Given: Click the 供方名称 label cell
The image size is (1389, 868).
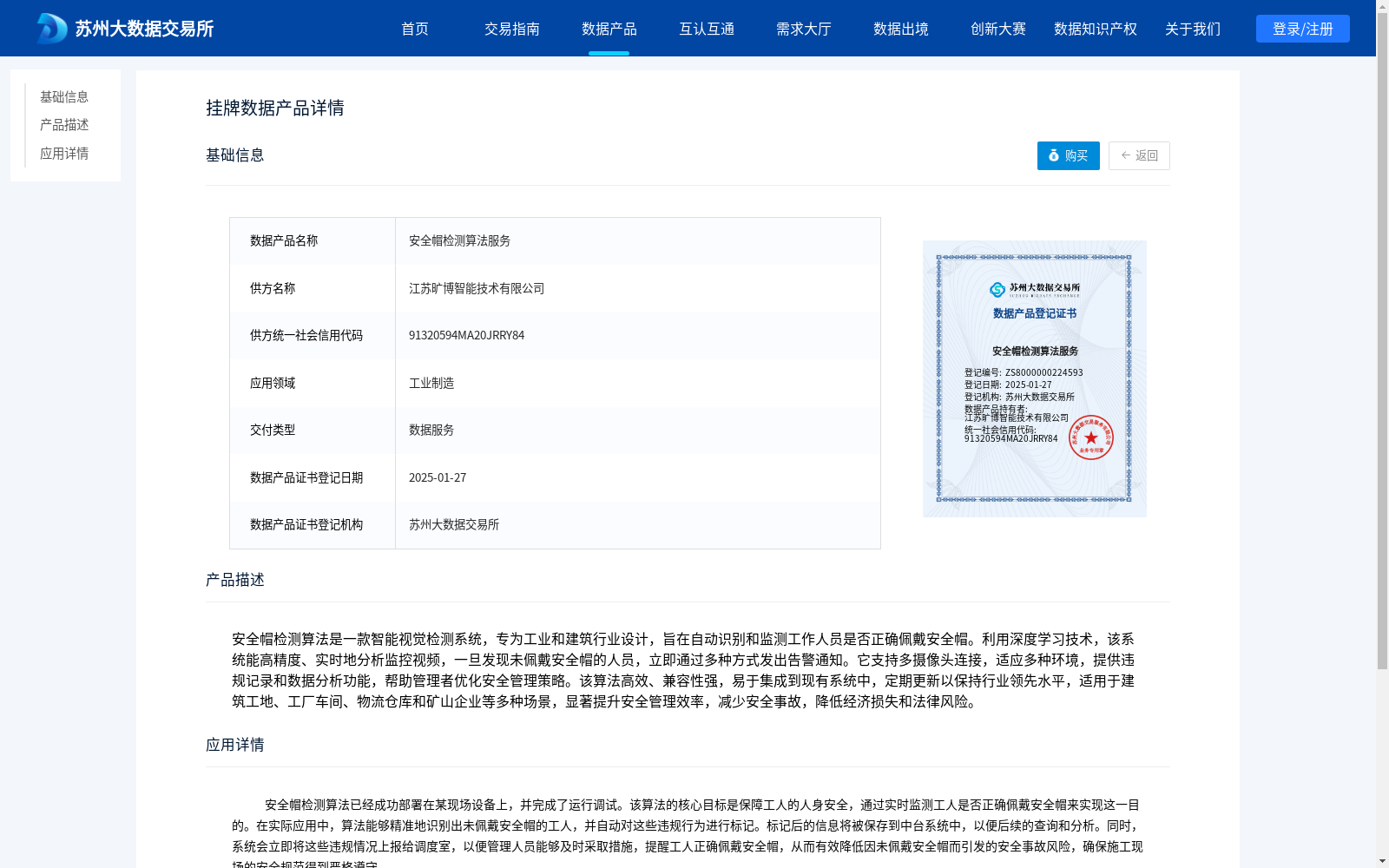Looking at the screenshot, I should [313, 288].
